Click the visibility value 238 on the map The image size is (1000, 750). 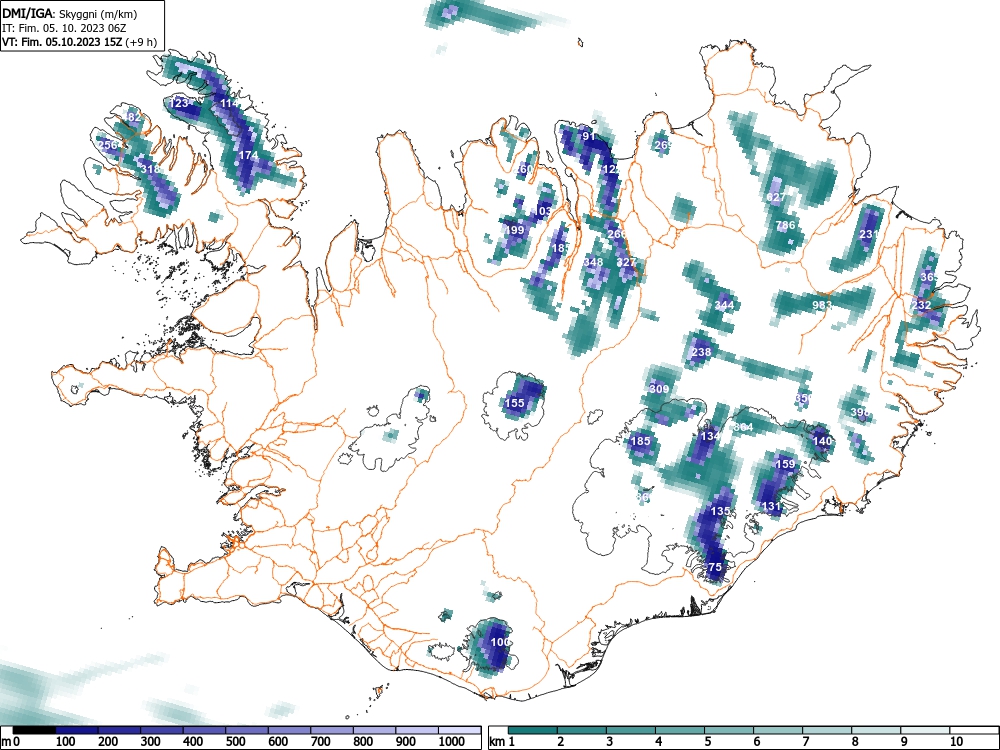[x=701, y=352]
